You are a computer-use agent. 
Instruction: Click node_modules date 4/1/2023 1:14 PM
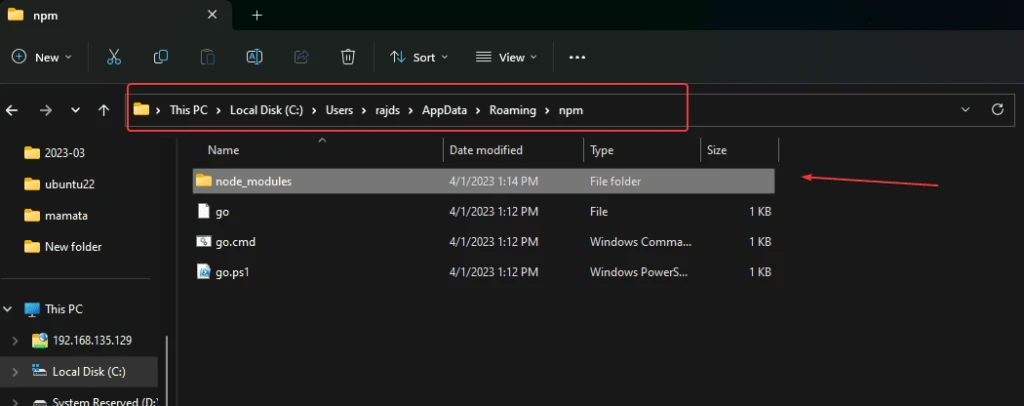pos(494,181)
